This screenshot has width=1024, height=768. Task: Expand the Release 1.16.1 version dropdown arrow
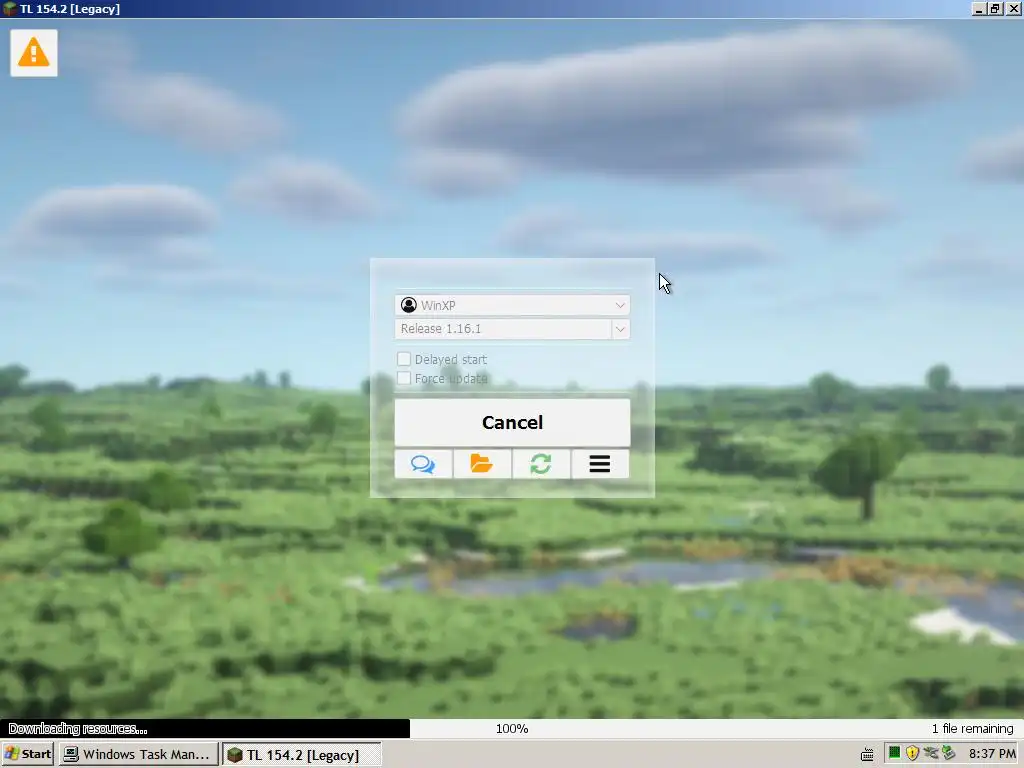pyautogui.click(x=620, y=329)
